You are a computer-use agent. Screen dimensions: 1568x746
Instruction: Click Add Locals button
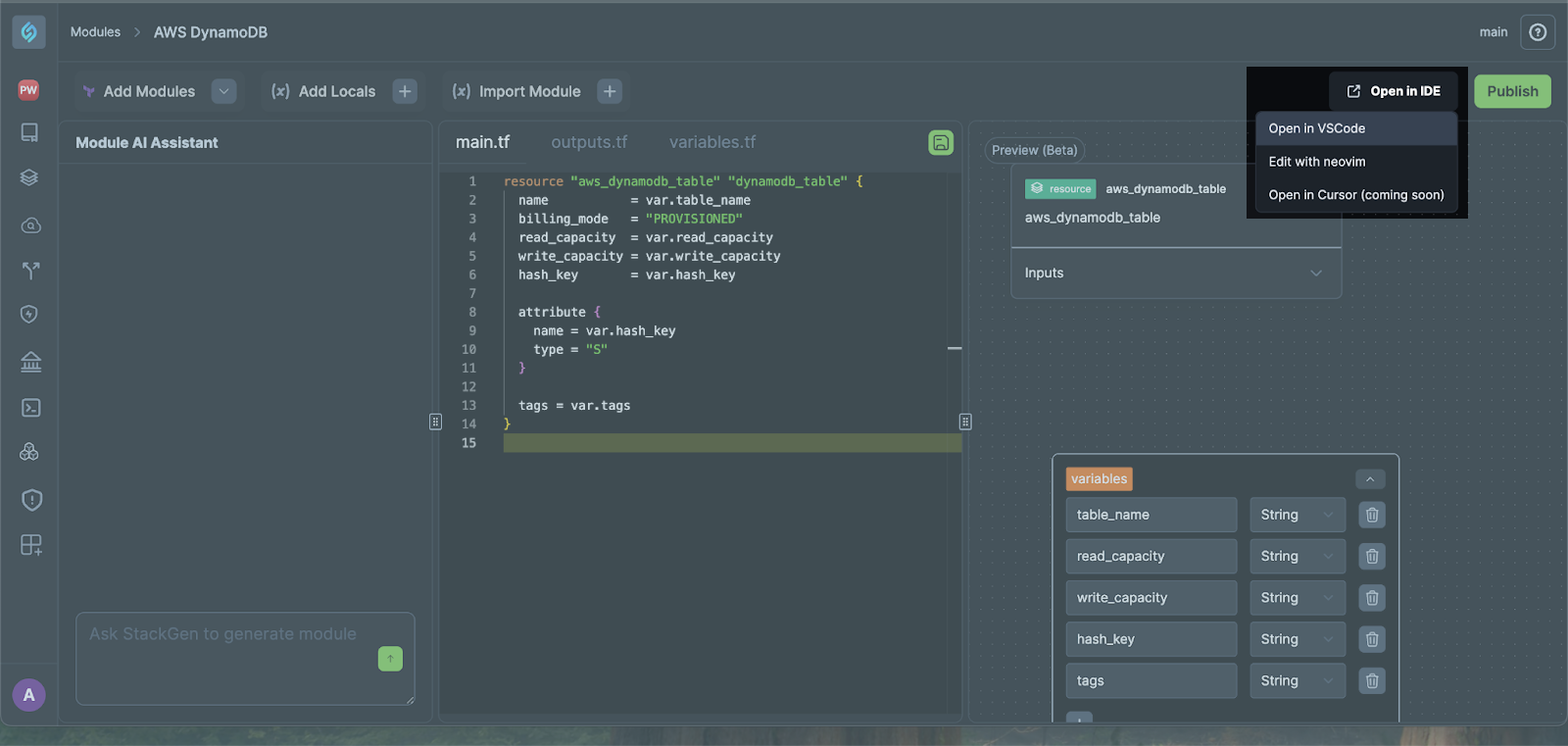pos(323,91)
